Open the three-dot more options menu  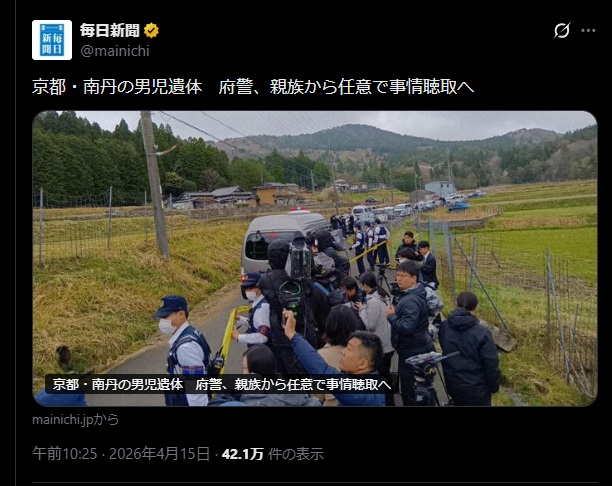point(588,30)
